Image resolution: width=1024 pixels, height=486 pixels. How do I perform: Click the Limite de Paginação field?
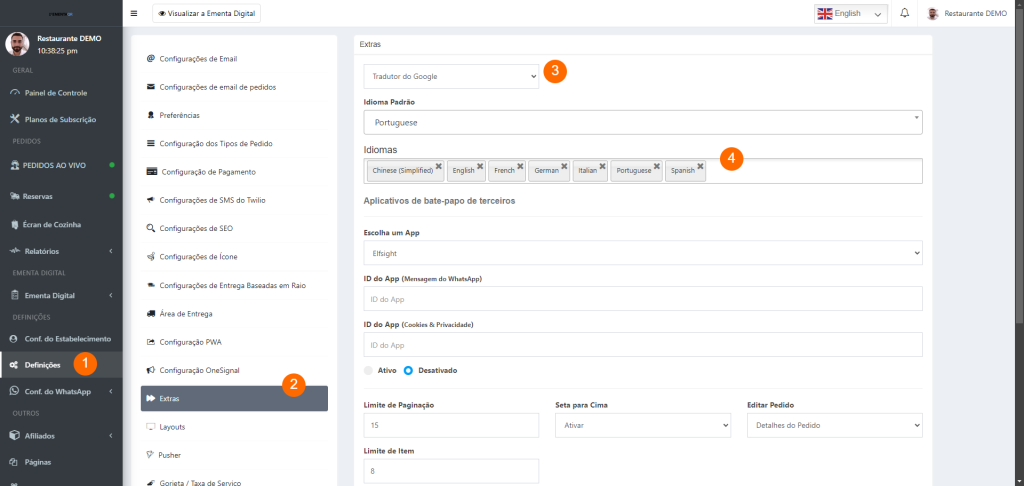[451, 426]
